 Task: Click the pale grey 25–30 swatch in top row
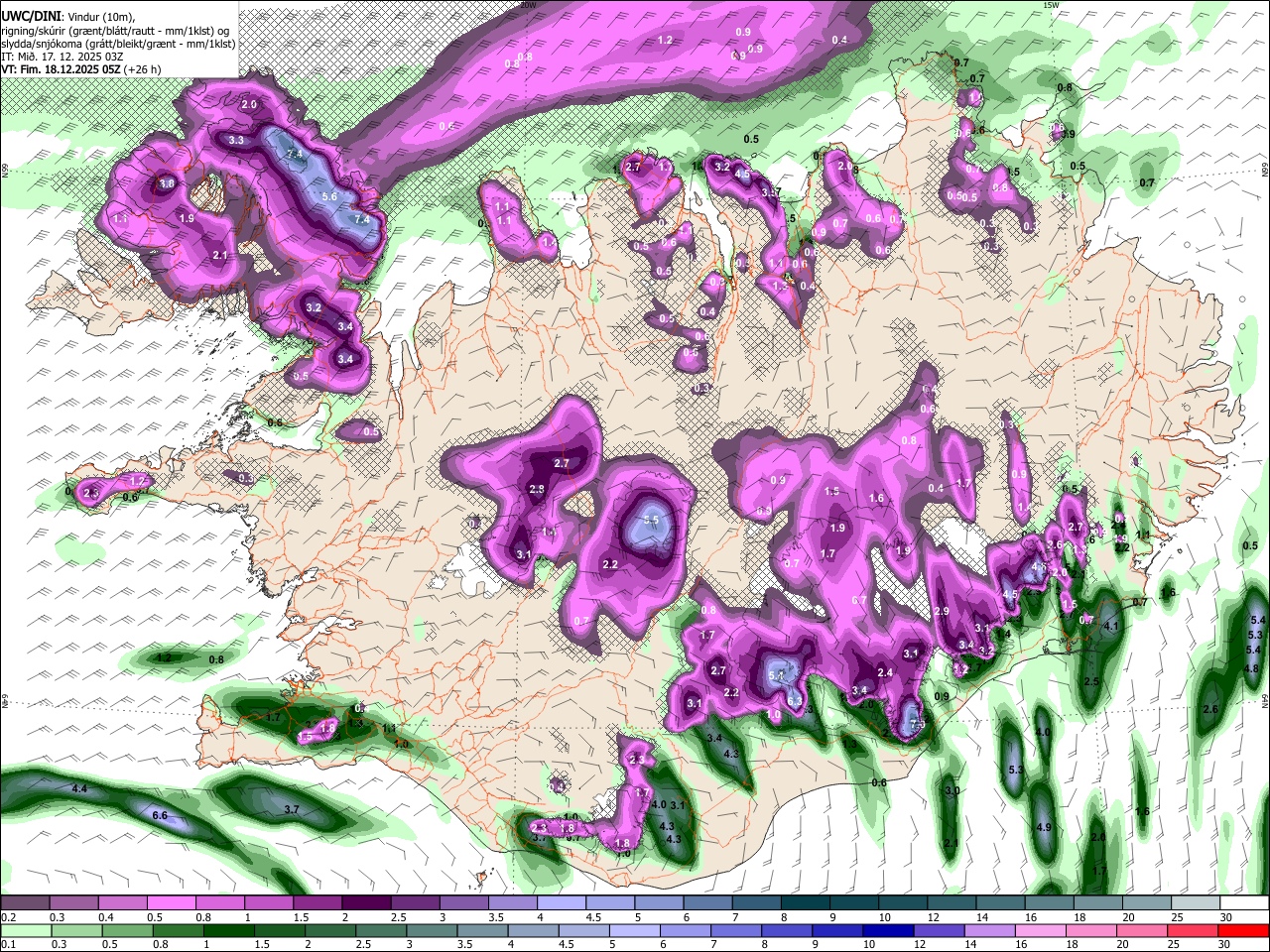click(1194, 903)
